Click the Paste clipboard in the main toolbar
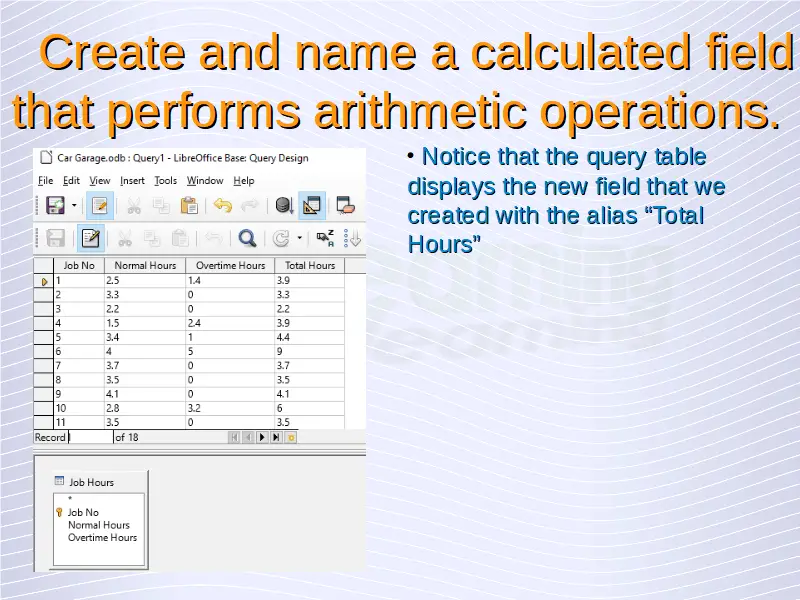 (x=189, y=206)
